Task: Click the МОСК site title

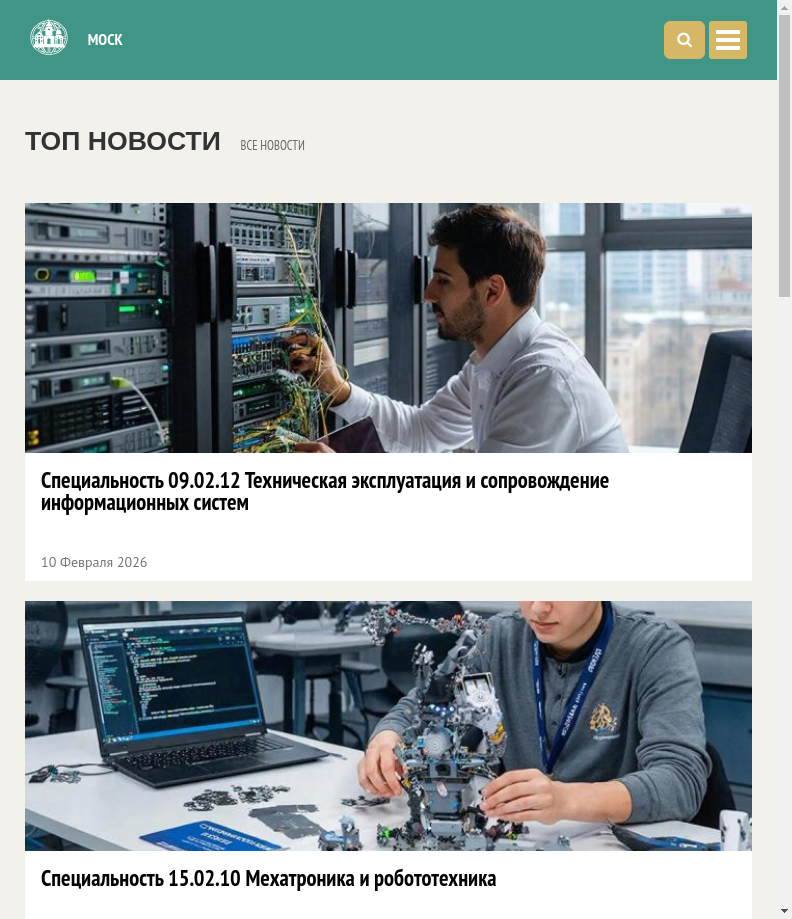Action: 105,40
